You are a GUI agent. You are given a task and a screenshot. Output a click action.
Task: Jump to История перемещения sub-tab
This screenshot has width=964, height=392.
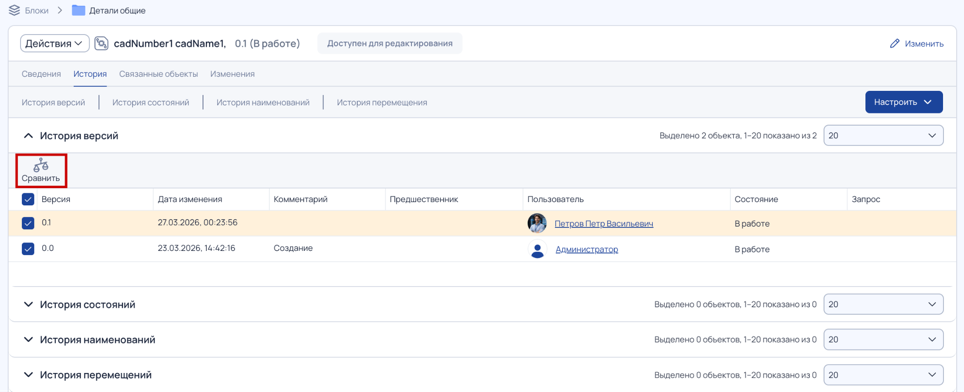pyautogui.click(x=382, y=103)
